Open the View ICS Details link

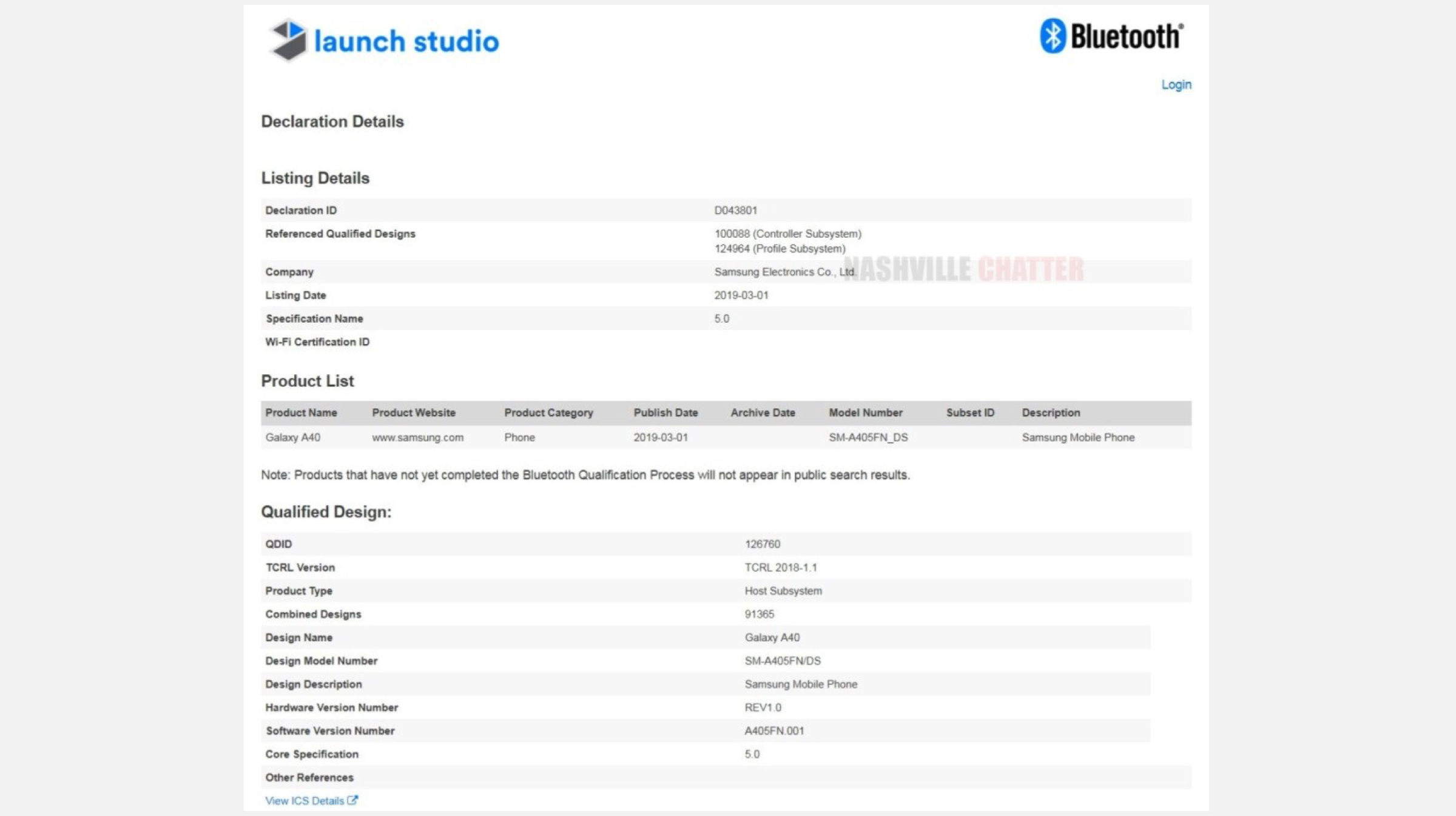point(305,801)
